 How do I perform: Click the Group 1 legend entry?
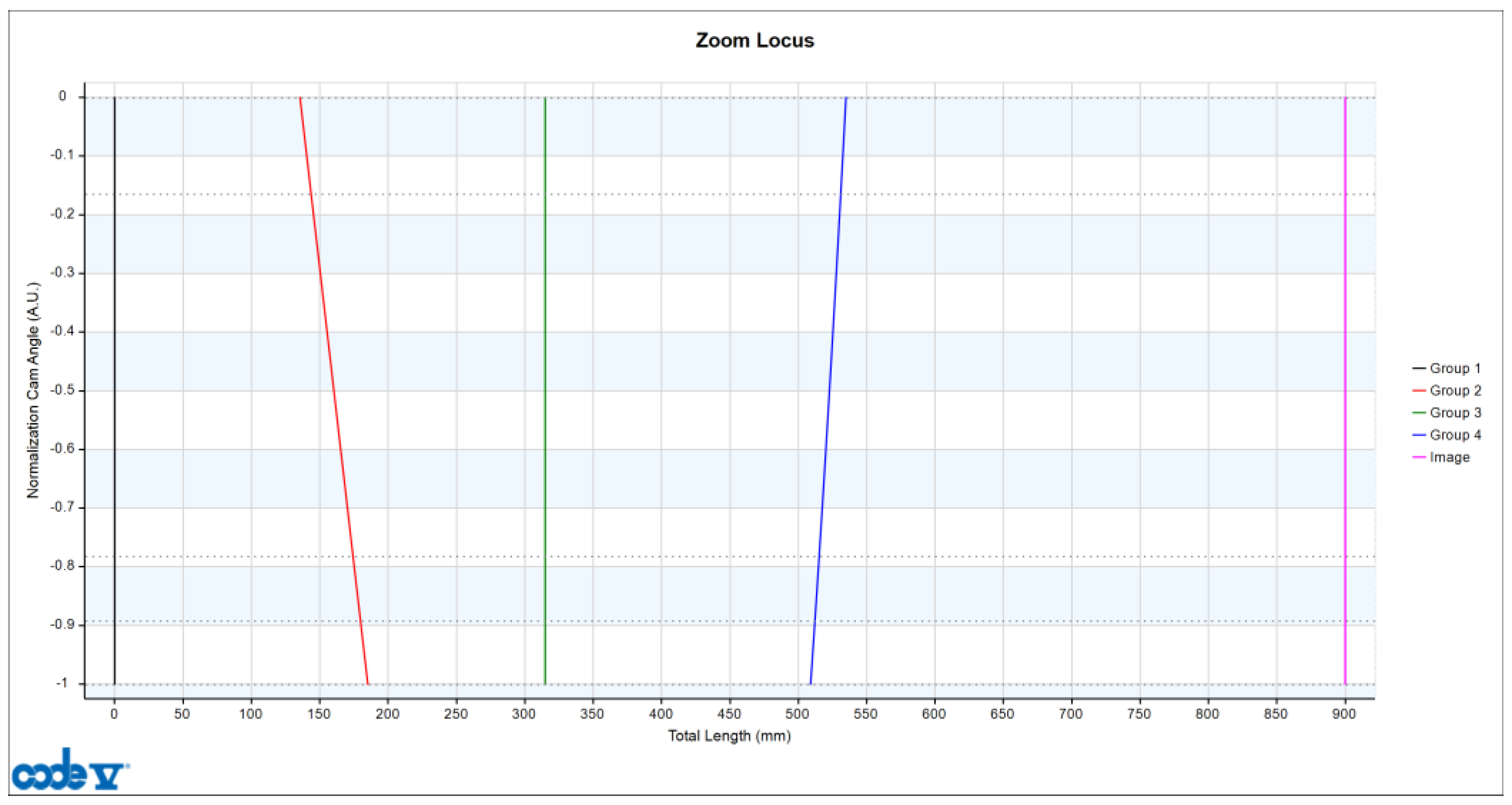1455,368
